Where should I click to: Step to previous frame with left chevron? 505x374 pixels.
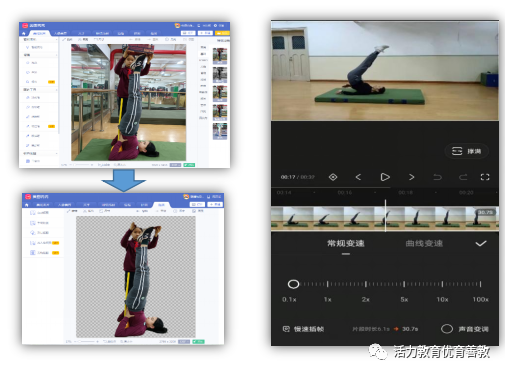pyautogui.click(x=358, y=177)
